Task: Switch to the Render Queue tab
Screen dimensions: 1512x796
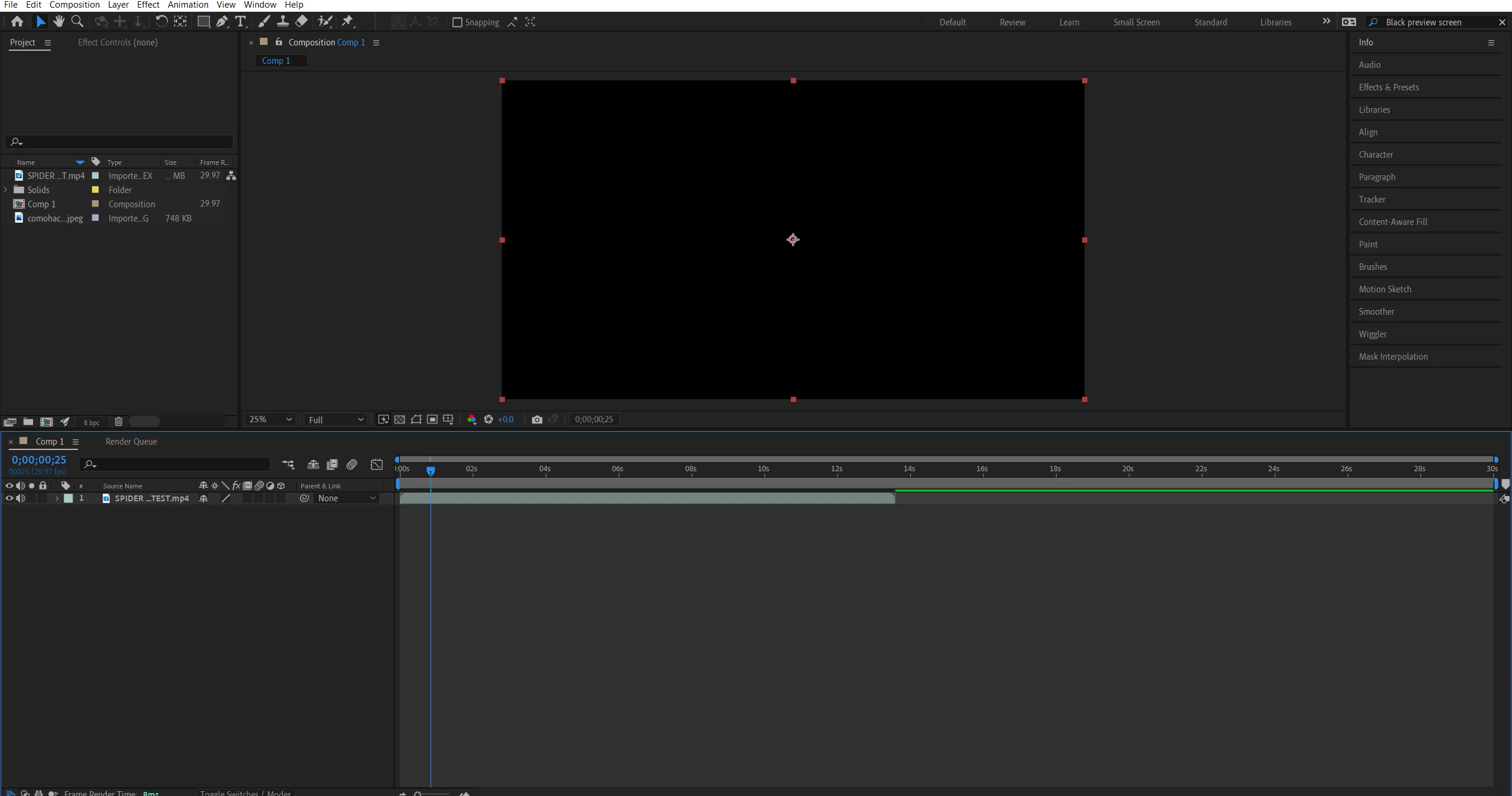Action: (x=131, y=442)
